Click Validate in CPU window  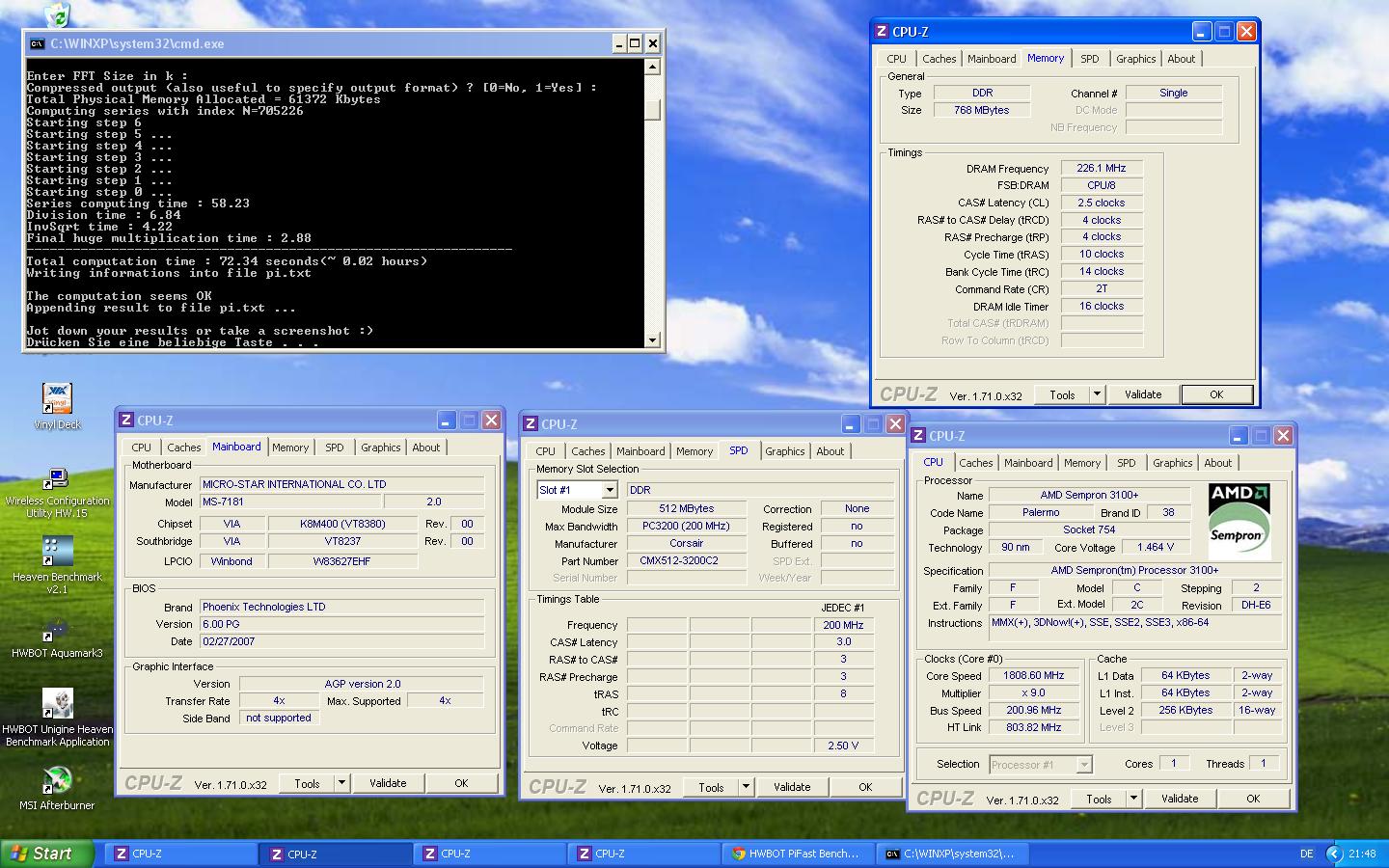pyautogui.click(x=1180, y=799)
